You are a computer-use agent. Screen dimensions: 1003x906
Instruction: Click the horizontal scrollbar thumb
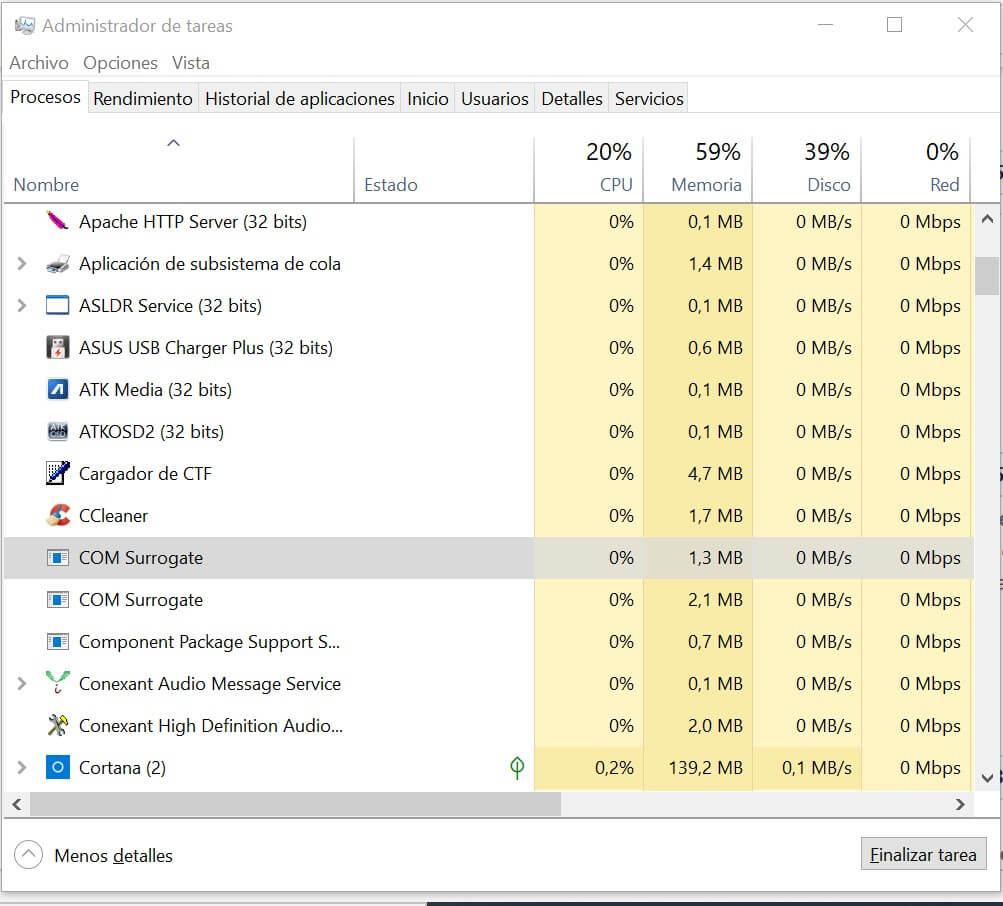click(295, 804)
